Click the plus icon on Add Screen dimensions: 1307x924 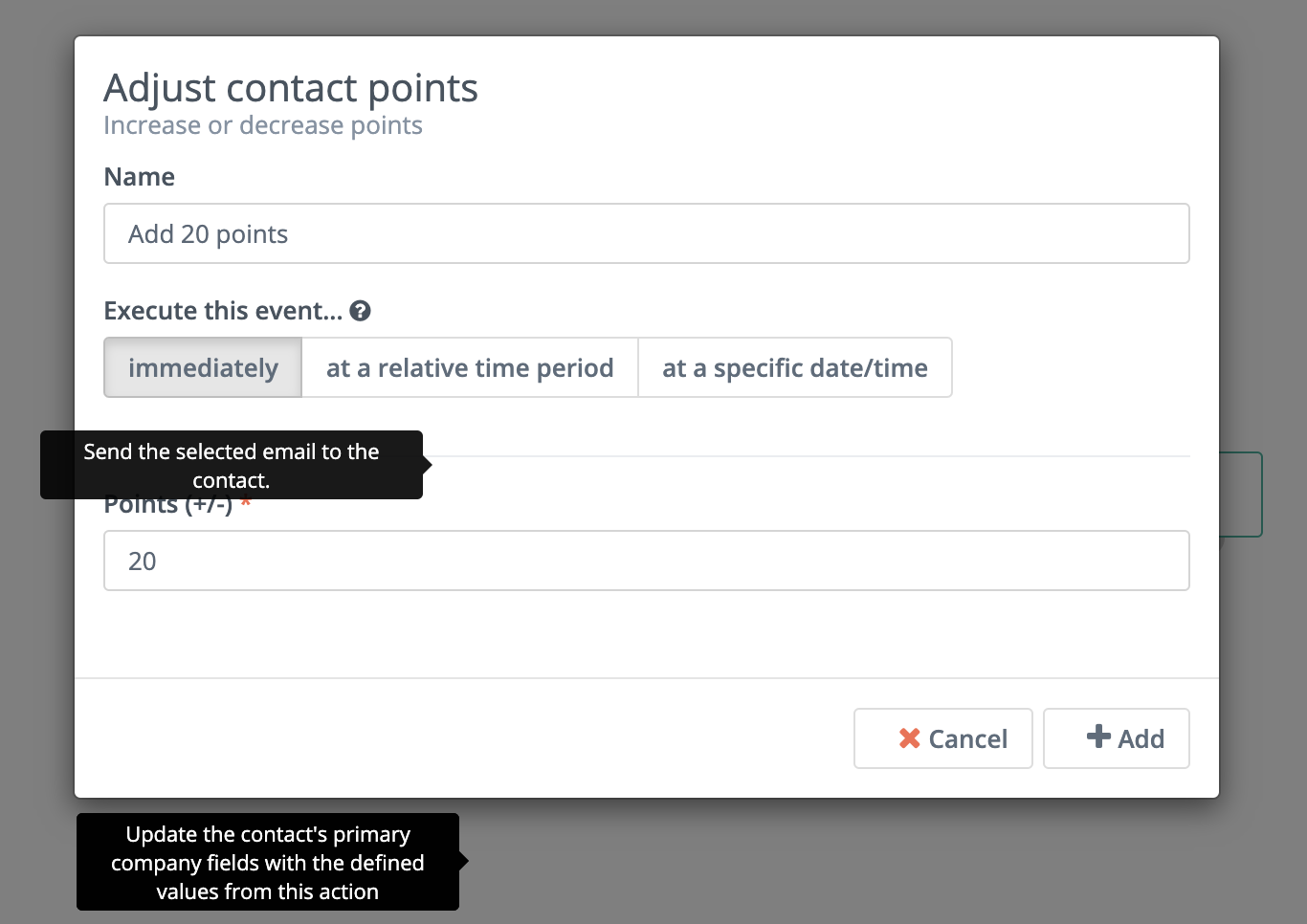[x=1098, y=737]
